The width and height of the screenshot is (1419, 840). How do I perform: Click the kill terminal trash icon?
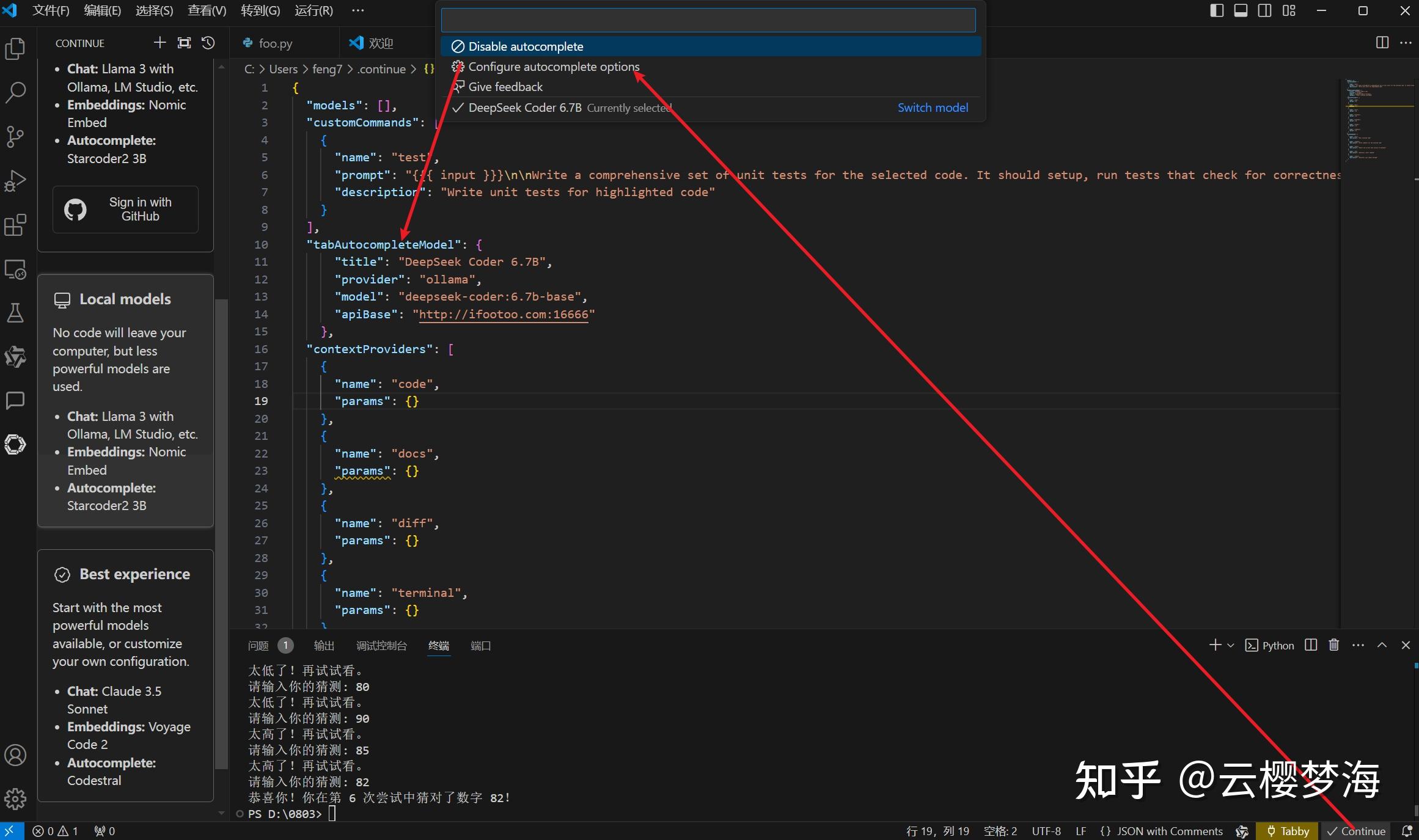(x=1333, y=645)
